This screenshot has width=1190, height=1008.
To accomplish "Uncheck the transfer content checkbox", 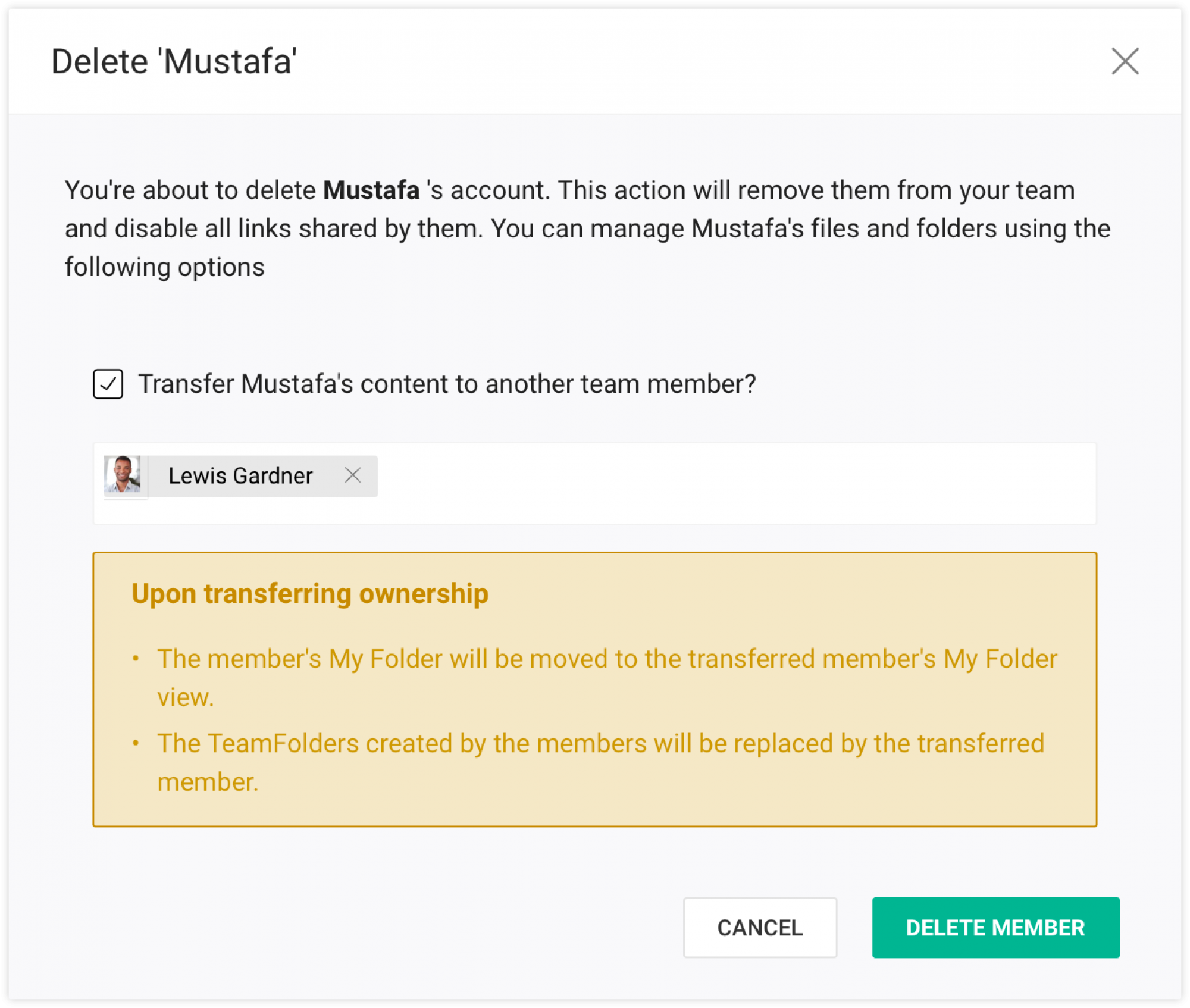I will click(x=108, y=384).
